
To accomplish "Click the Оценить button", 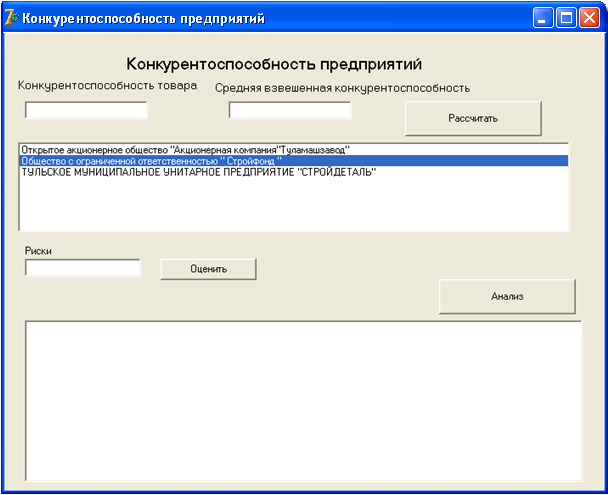I will click(209, 269).
